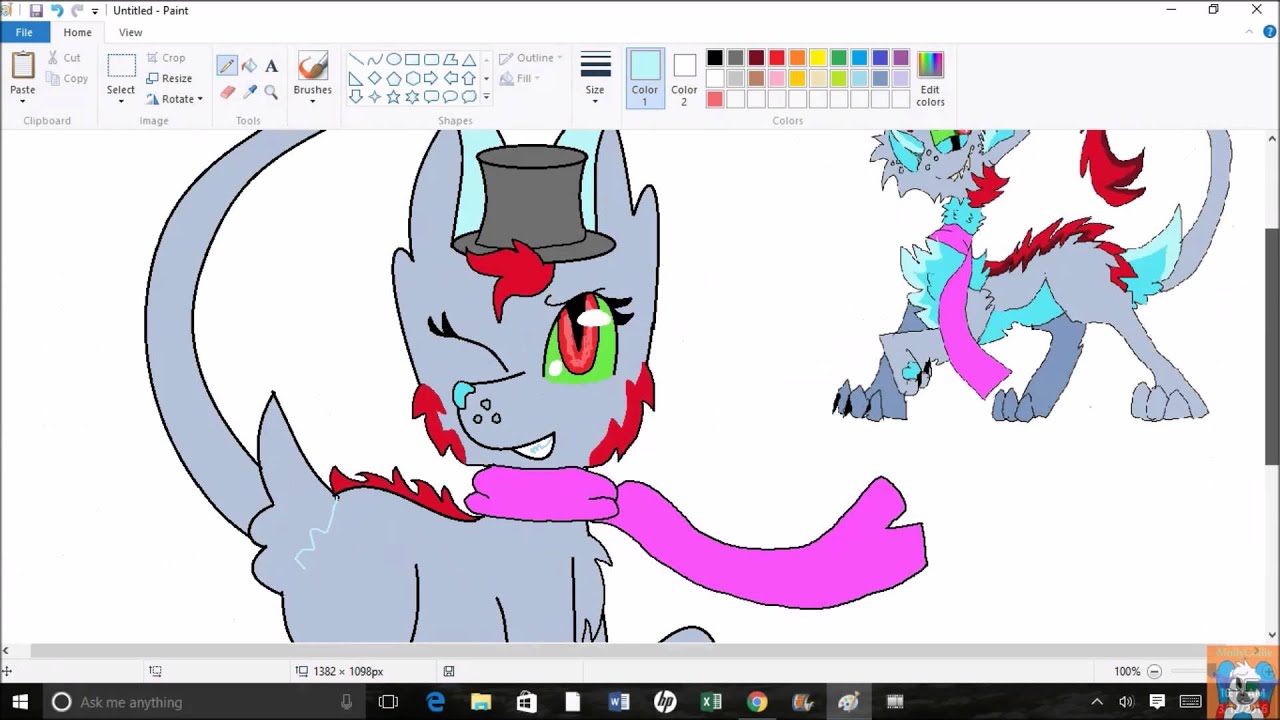Viewport: 1280px width, 720px height.
Task: Open Task View on the taskbar
Action: click(388, 702)
